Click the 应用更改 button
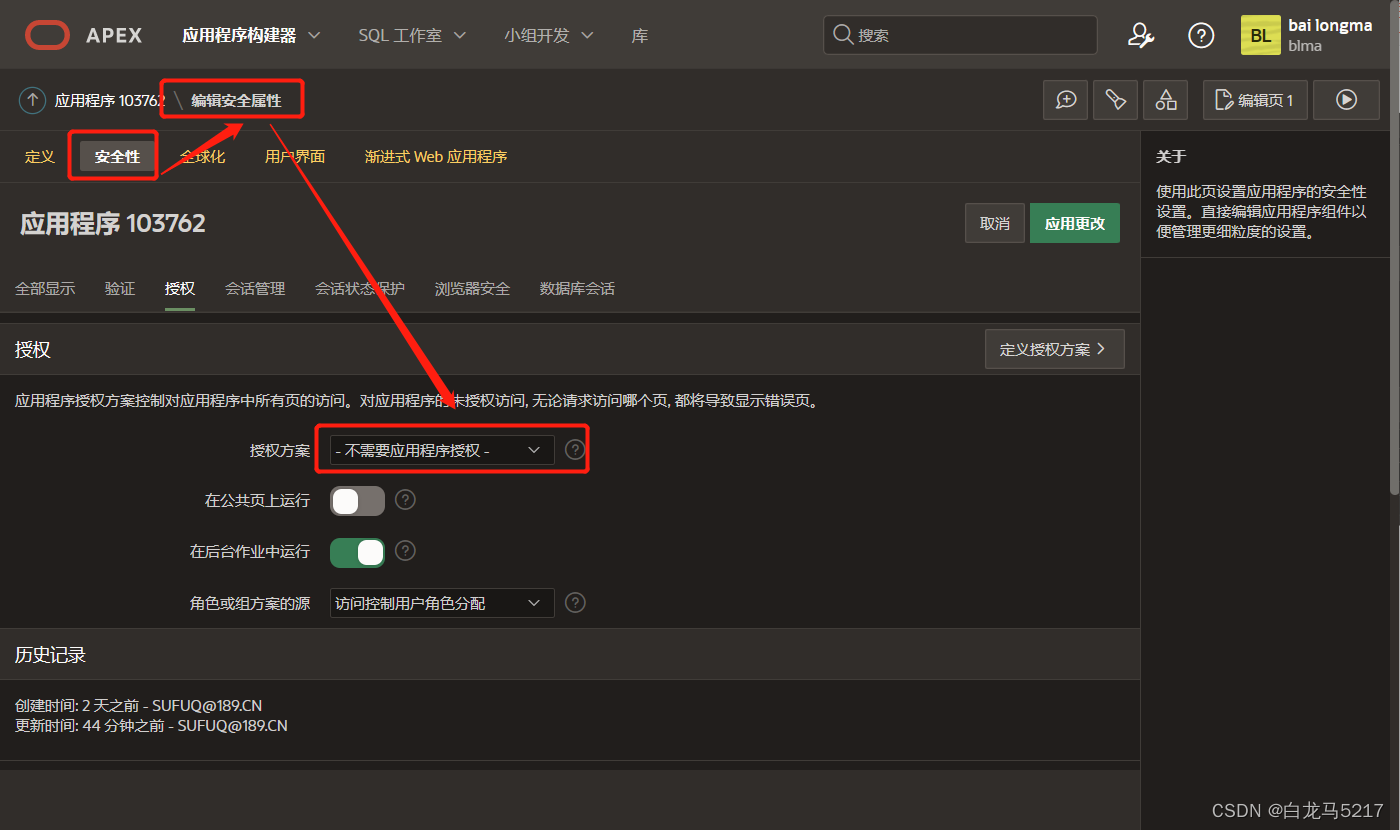1400x830 pixels. click(x=1075, y=223)
